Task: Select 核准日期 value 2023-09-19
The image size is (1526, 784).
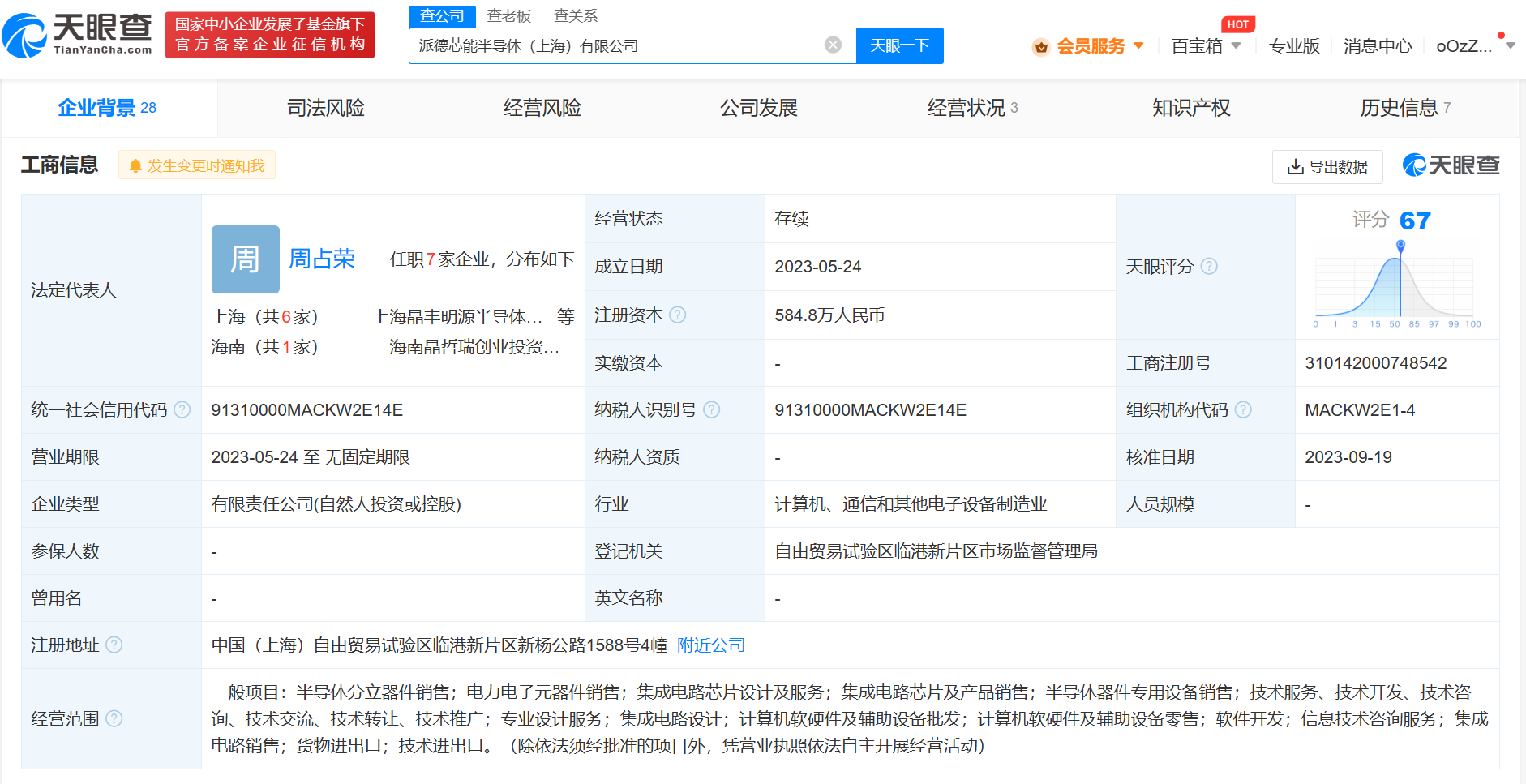Action: point(1348,457)
